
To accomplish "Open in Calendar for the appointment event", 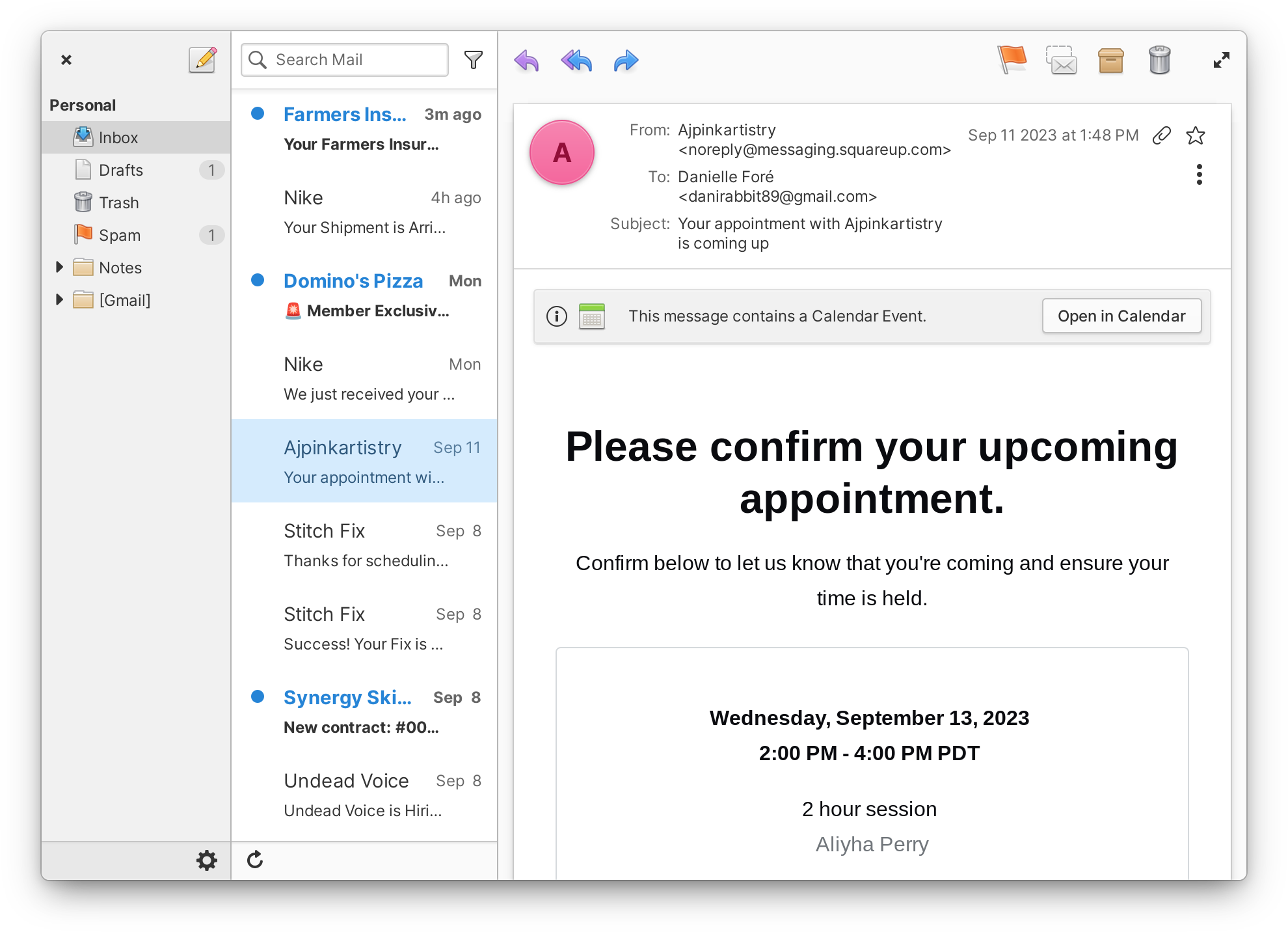I will (x=1121, y=316).
